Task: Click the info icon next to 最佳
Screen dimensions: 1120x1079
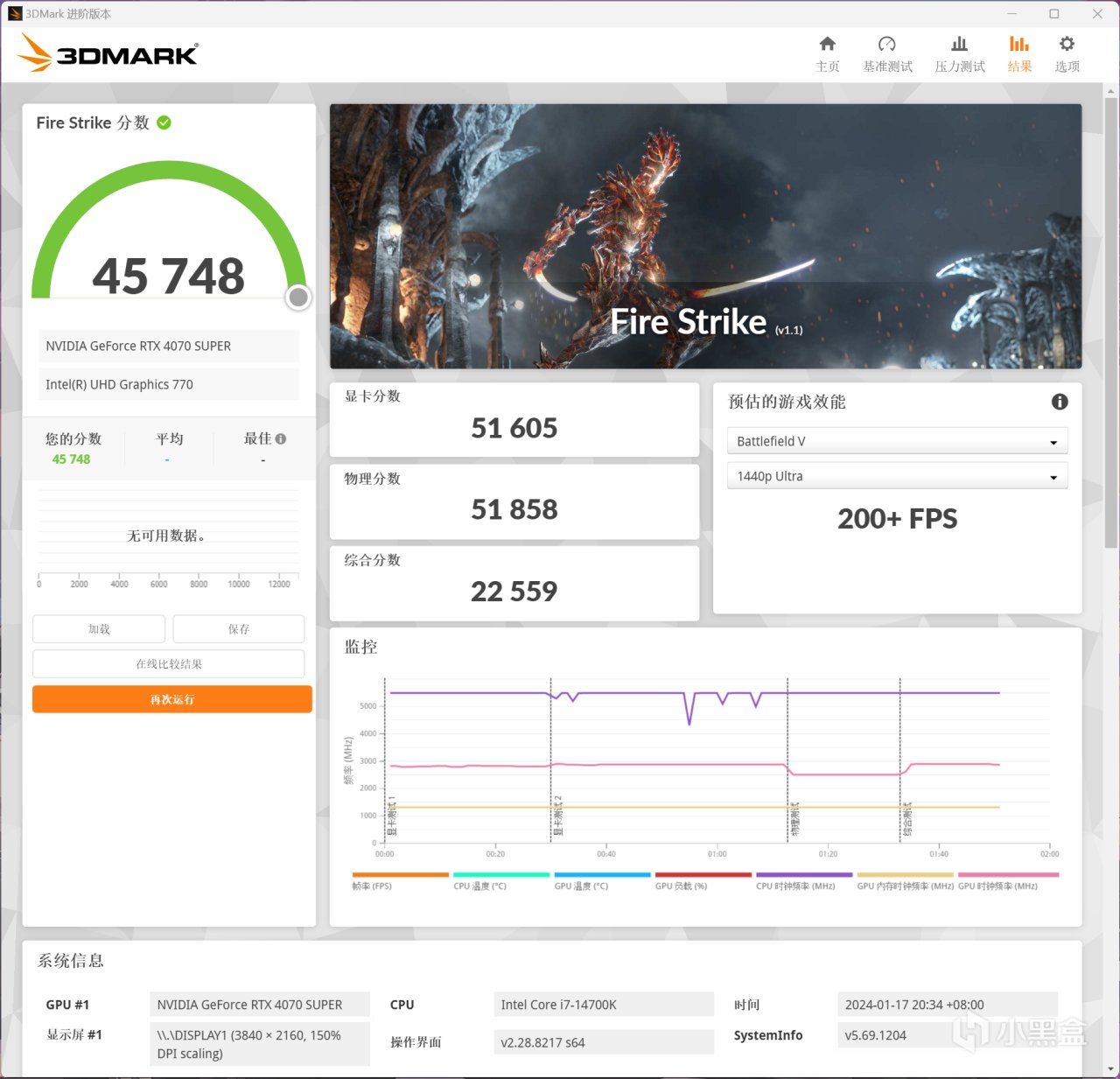Action: (x=281, y=438)
